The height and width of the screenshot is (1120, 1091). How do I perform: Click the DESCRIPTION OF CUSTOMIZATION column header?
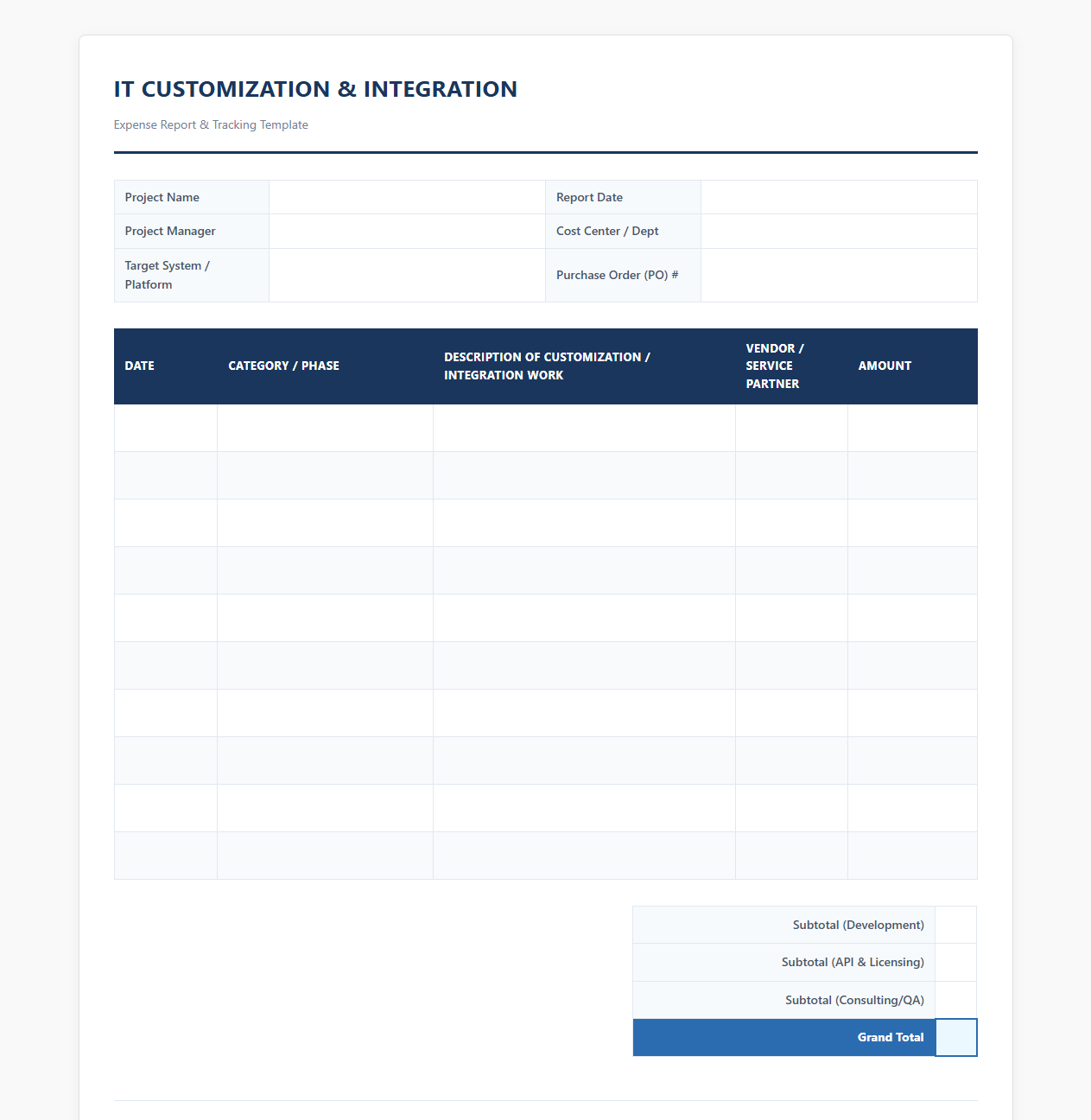click(x=585, y=366)
